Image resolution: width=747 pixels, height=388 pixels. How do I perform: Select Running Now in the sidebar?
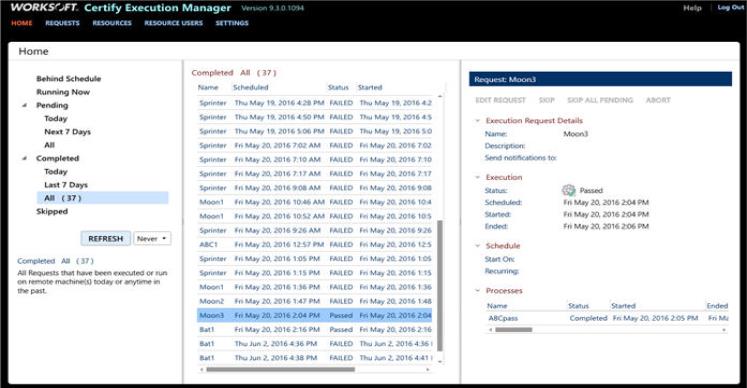[63, 92]
